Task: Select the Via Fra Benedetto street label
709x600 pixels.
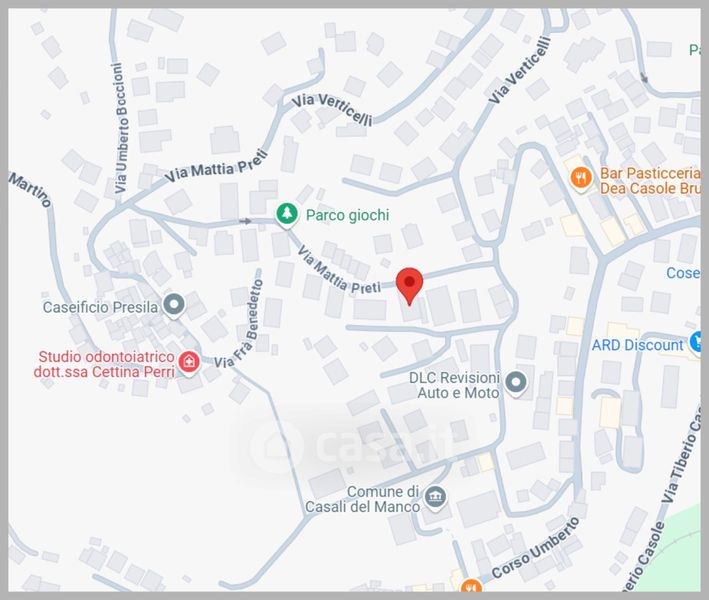Action: 240,324
